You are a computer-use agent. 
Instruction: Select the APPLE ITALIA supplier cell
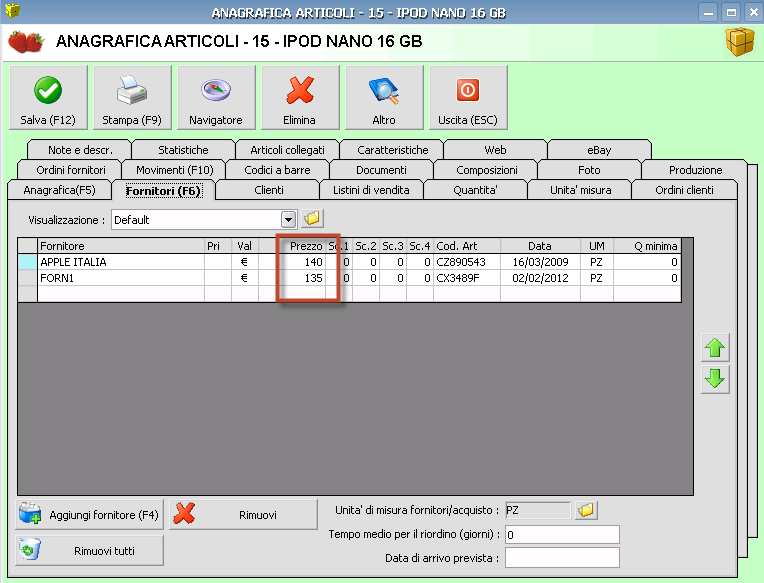[121, 262]
